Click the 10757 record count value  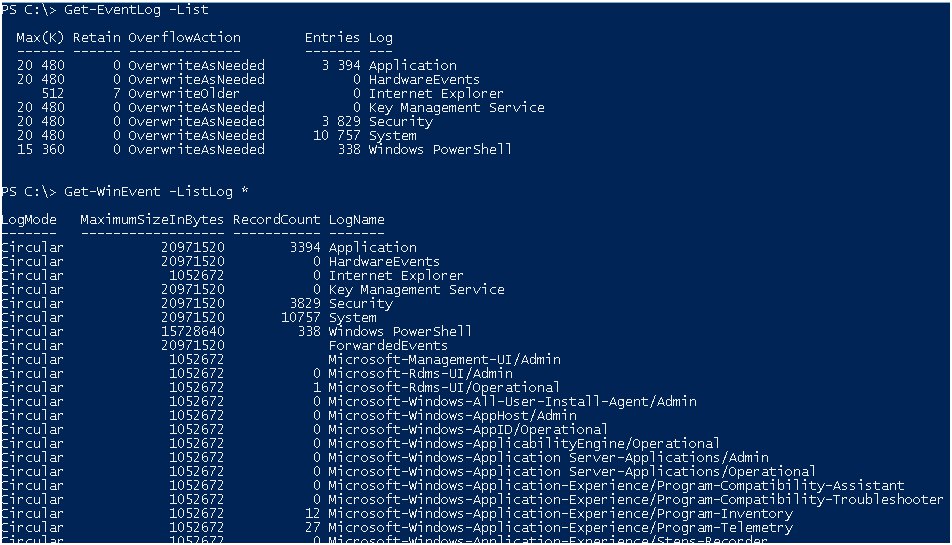[301, 318]
